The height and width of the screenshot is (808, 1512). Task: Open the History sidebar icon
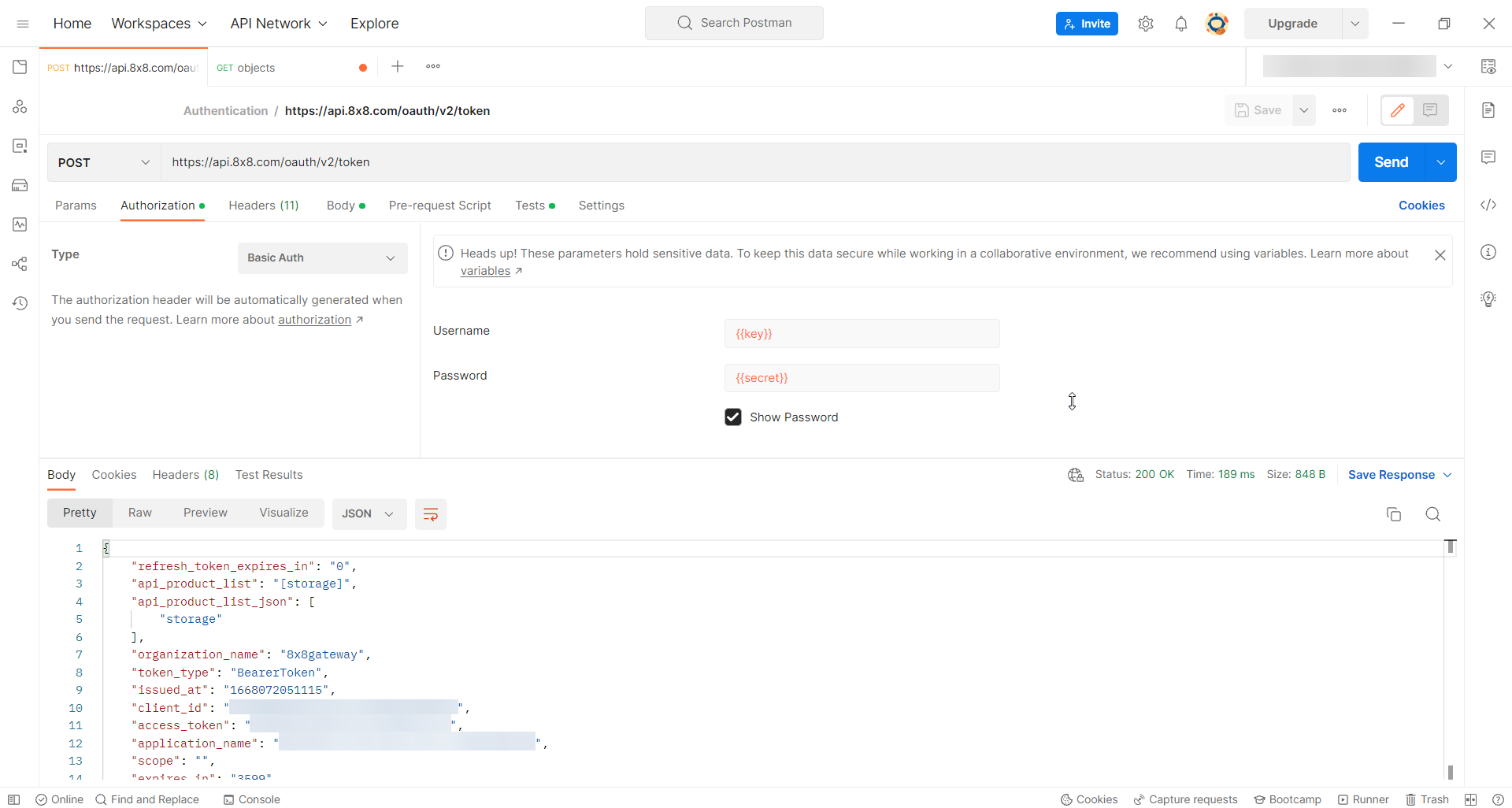(20, 303)
